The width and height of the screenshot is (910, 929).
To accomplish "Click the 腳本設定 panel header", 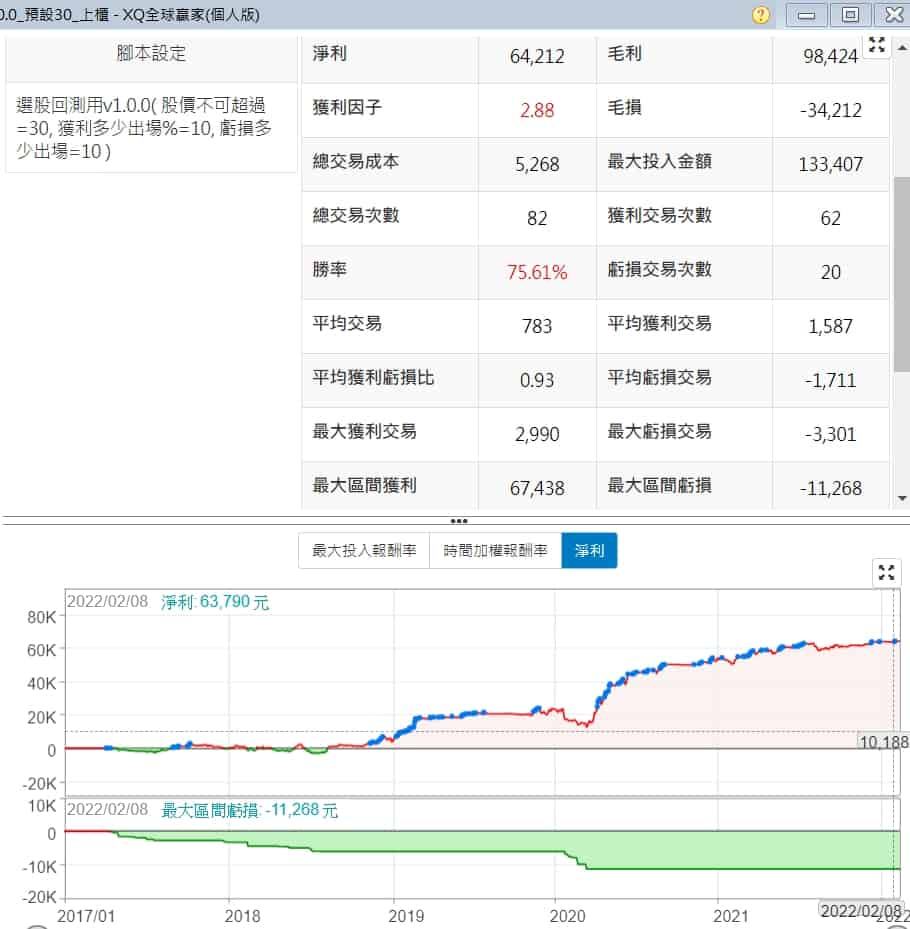I will (151, 54).
